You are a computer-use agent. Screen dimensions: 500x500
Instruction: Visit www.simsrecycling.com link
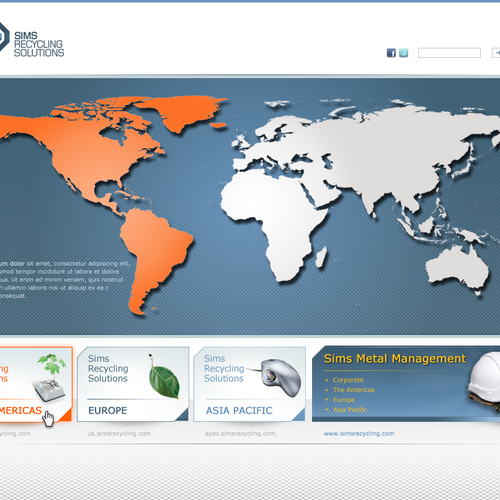359,434
